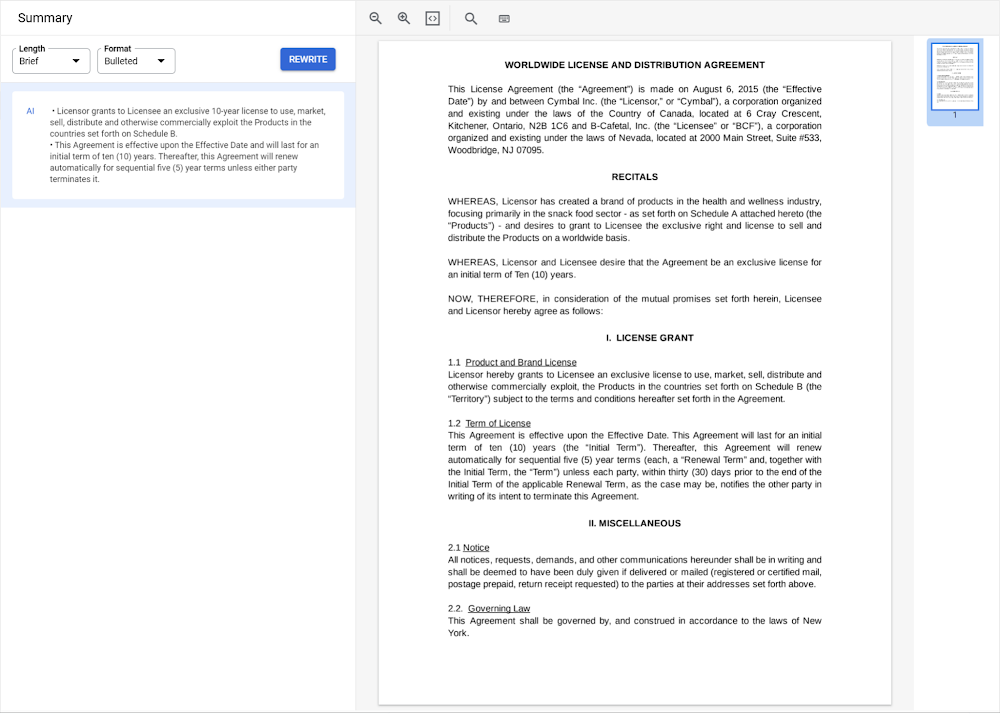Viewport: 1000px width, 714px height.
Task: Click the page number 1 under the thumbnail
Action: (955, 115)
